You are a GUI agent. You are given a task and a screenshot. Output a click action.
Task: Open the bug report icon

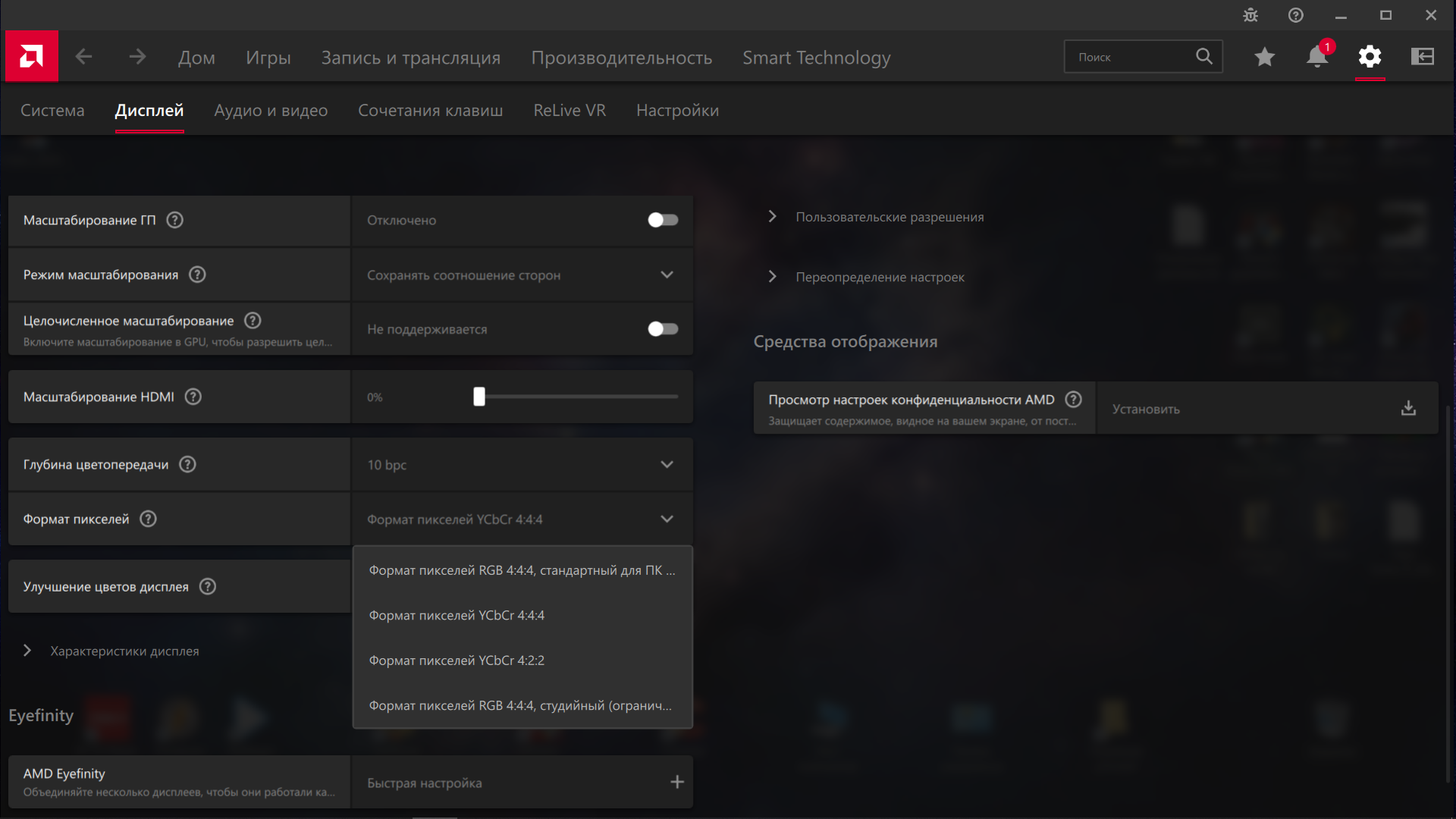coord(1250,15)
